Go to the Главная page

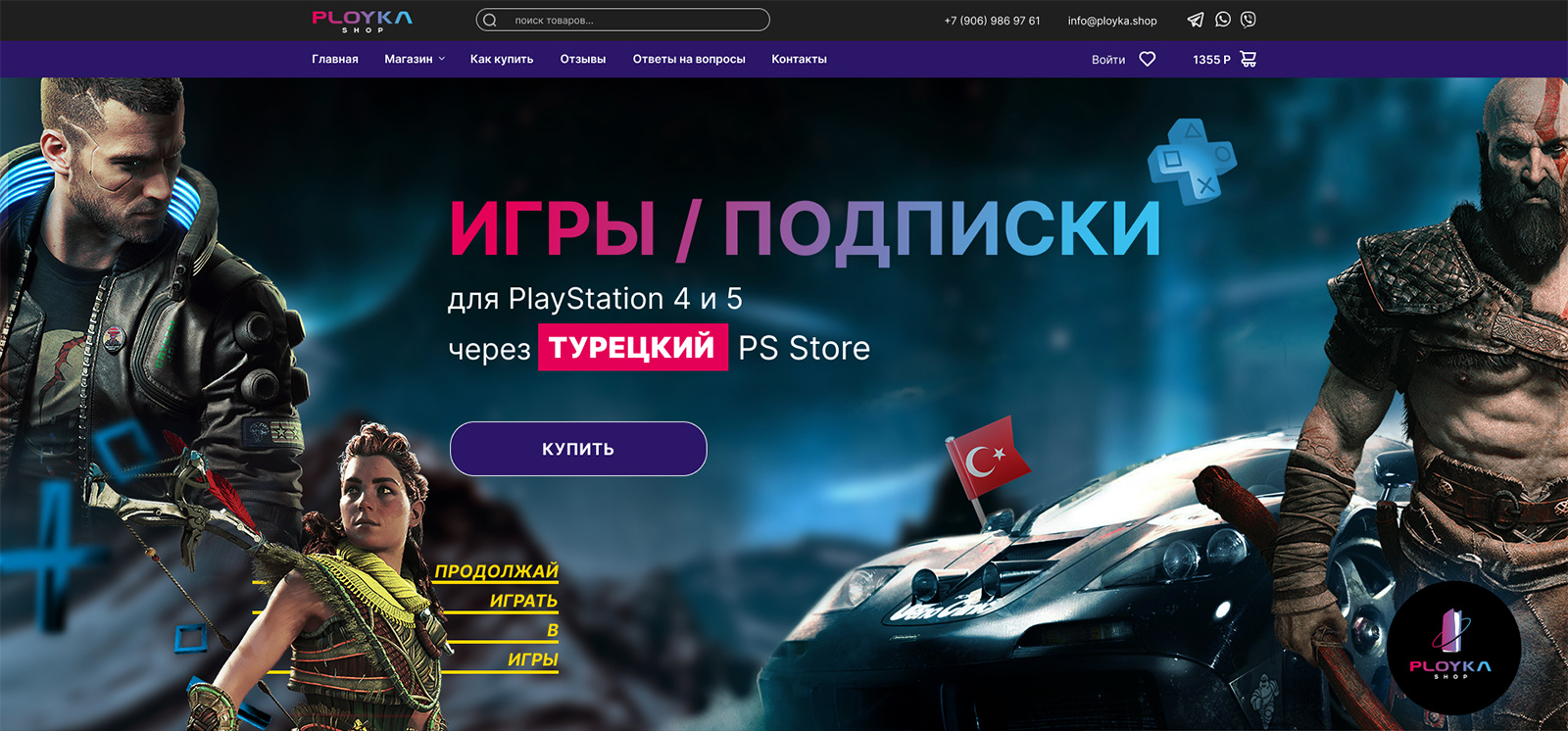point(335,59)
